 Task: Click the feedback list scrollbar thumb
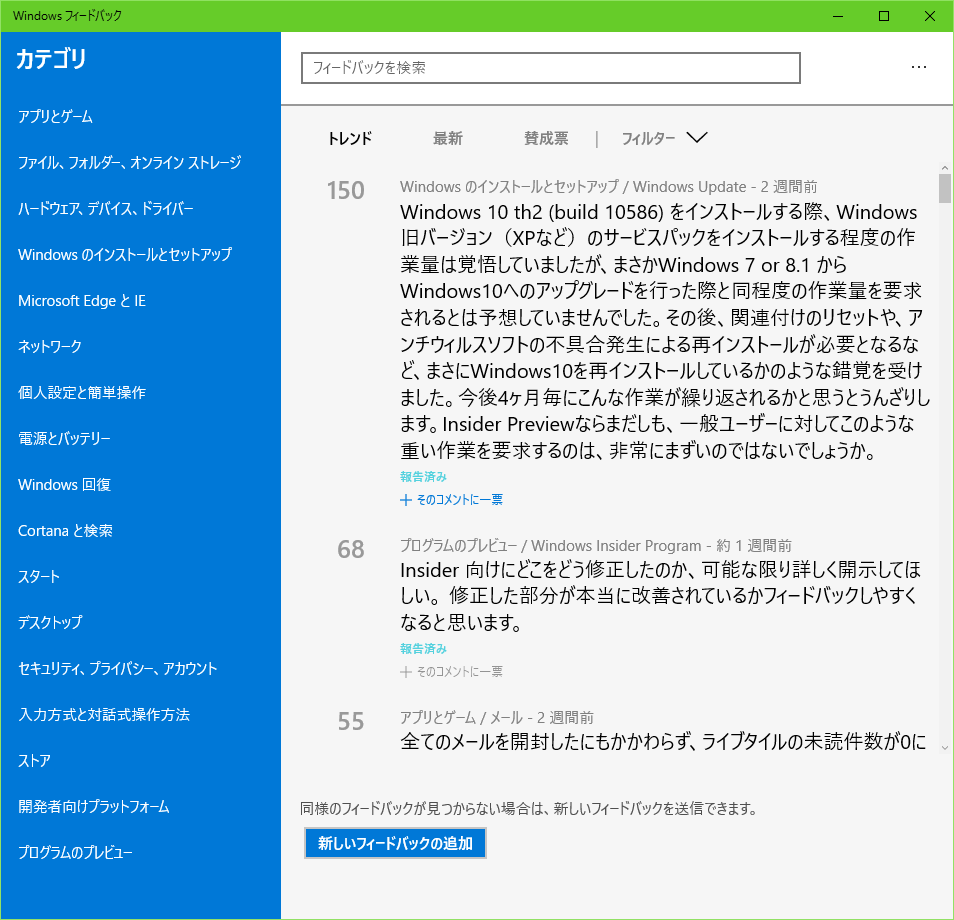944,188
